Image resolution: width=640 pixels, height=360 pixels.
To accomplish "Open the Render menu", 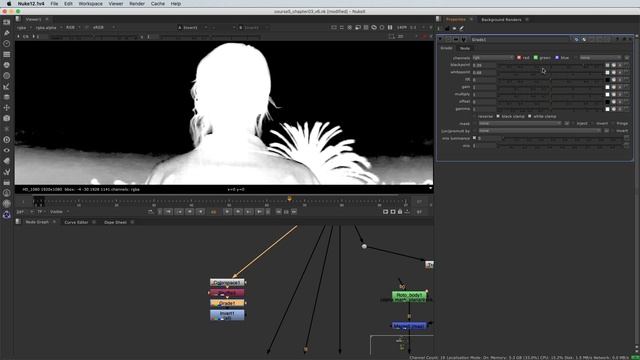I will (137, 4).
